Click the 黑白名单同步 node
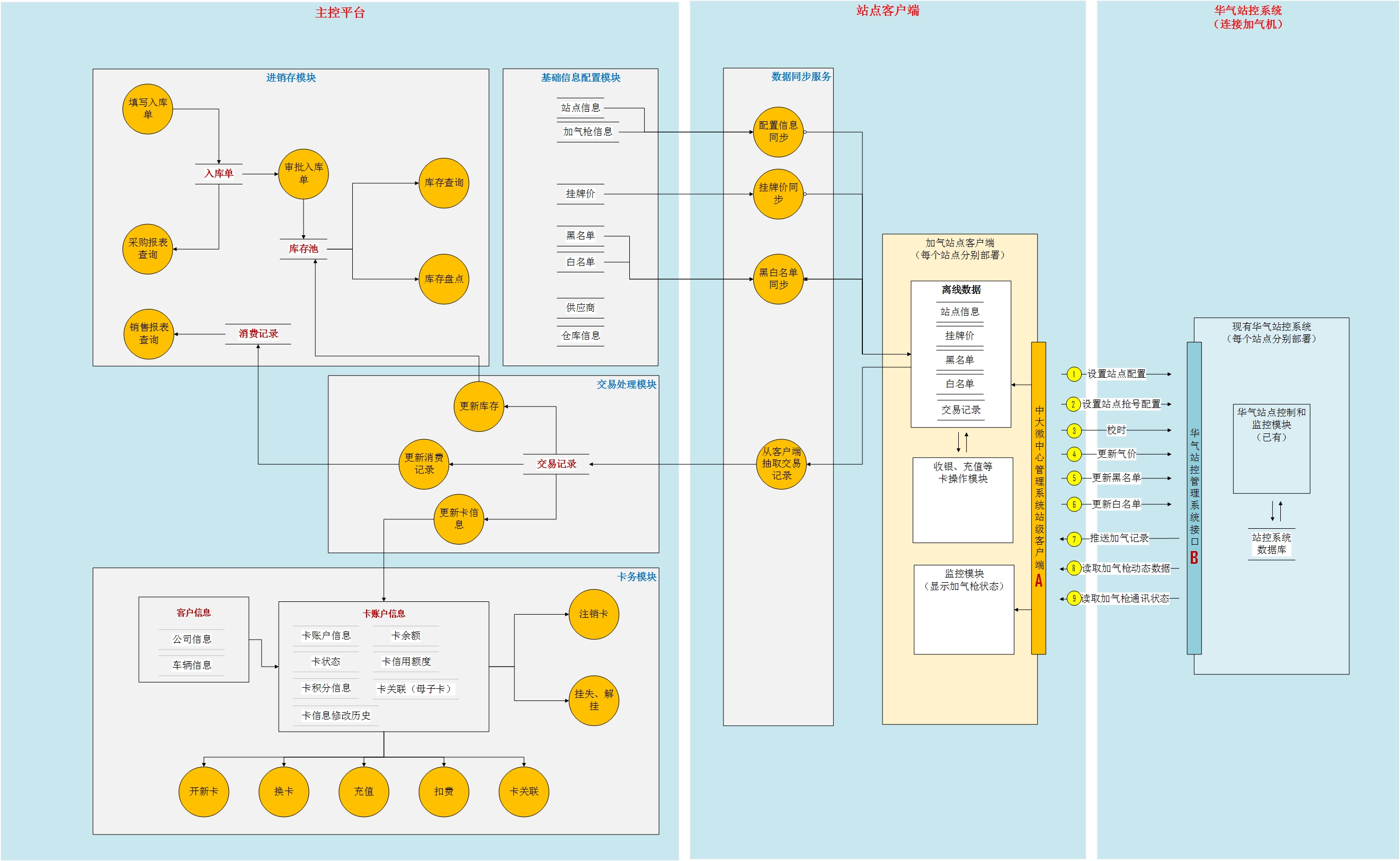The image size is (1400, 861). (x=778, y=279)
